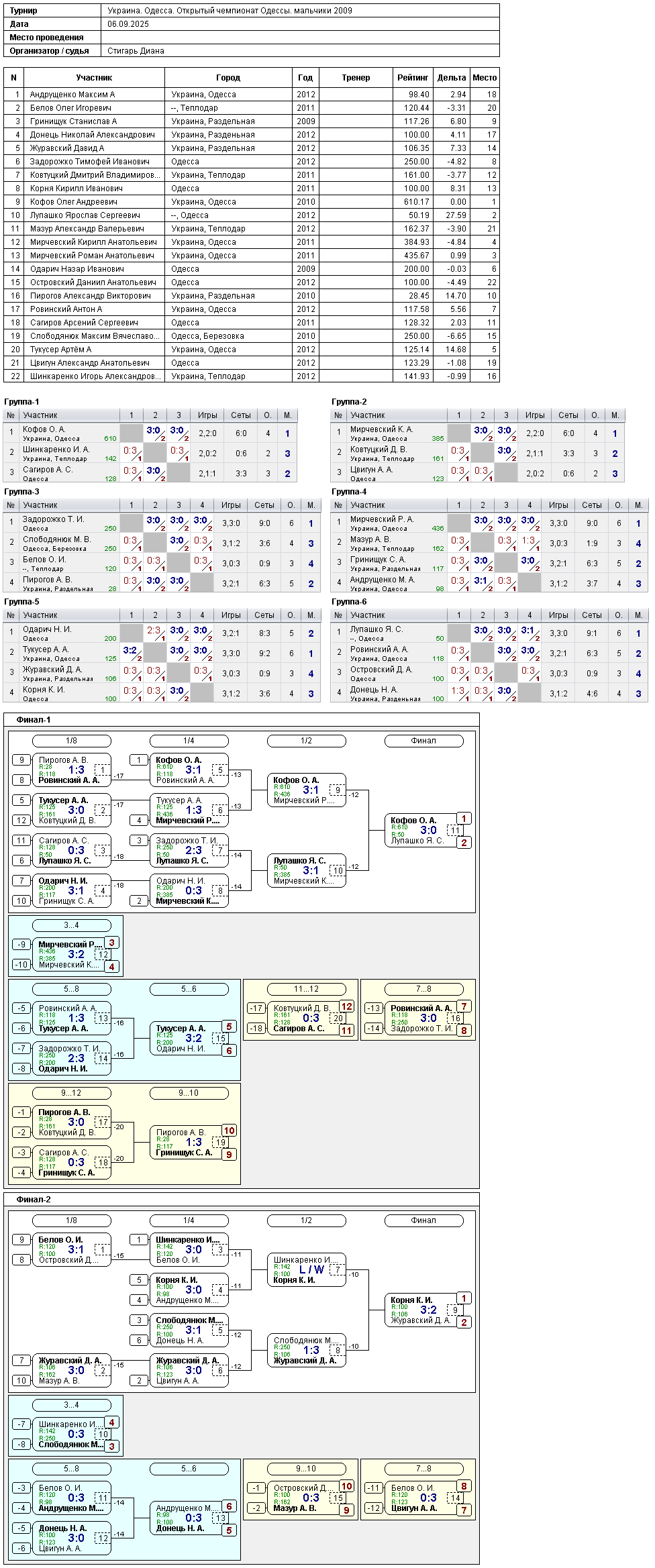Click the Дельта column header
Viewport: 655px width, 1568px height.
(x=452, y=78)
